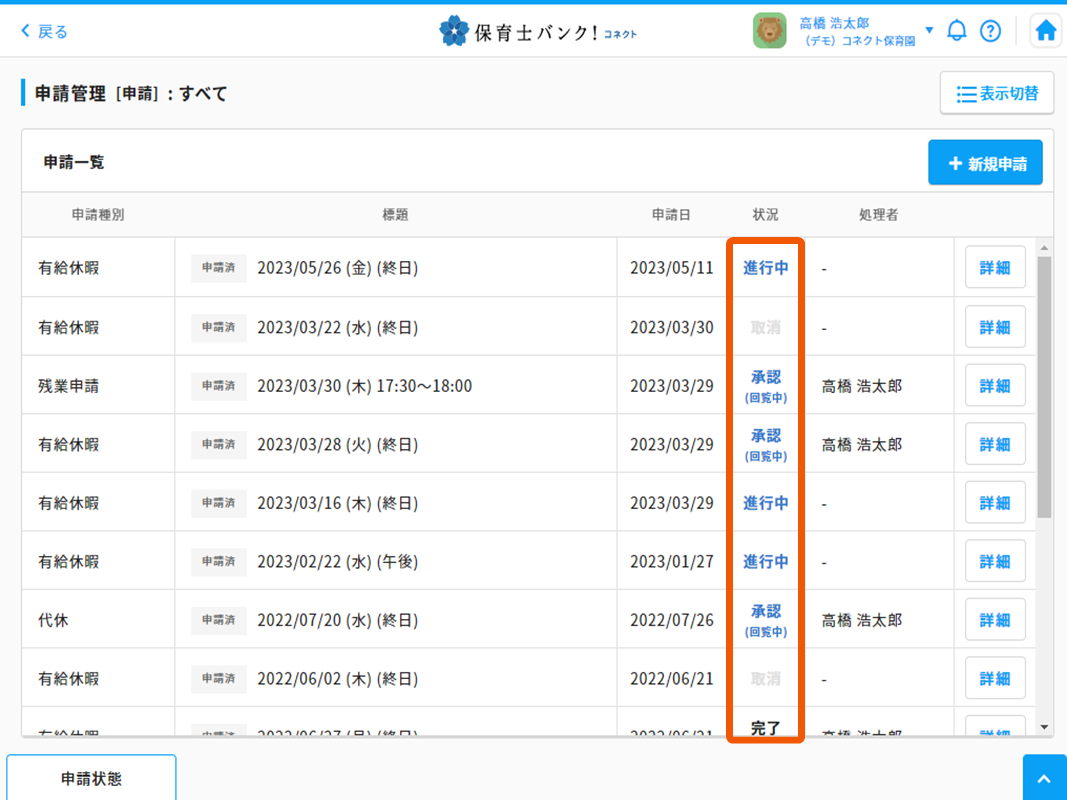
Task: Click the 新規申請 button
Action: click(985, 163)
